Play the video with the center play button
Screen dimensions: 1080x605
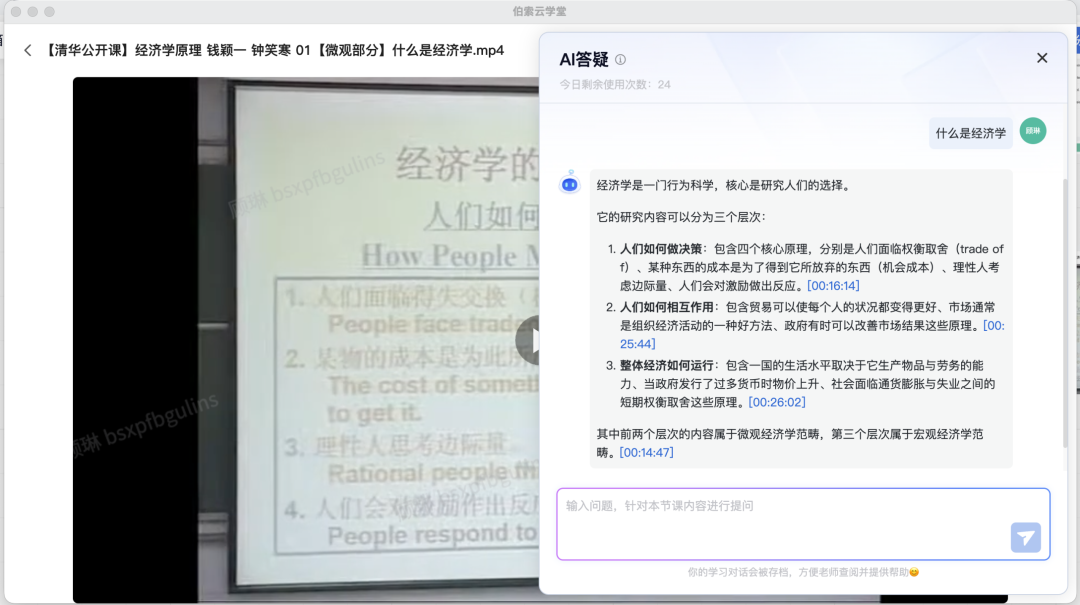click(x=528, y=340)
